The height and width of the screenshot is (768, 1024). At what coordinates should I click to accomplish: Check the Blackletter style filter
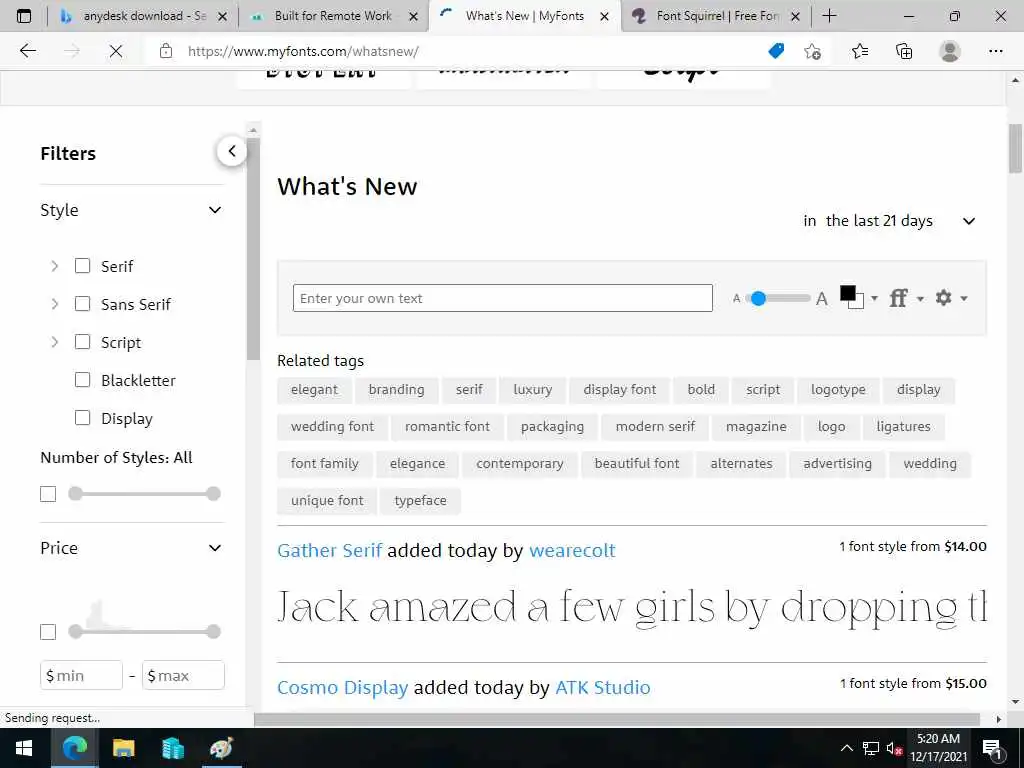[82, 379]
